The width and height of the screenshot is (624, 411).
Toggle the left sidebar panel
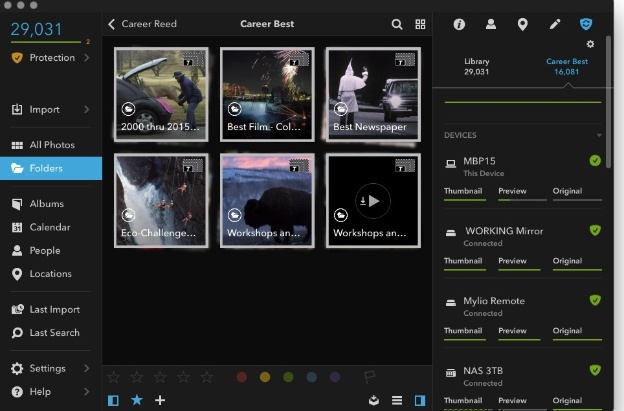pos(113,400)
